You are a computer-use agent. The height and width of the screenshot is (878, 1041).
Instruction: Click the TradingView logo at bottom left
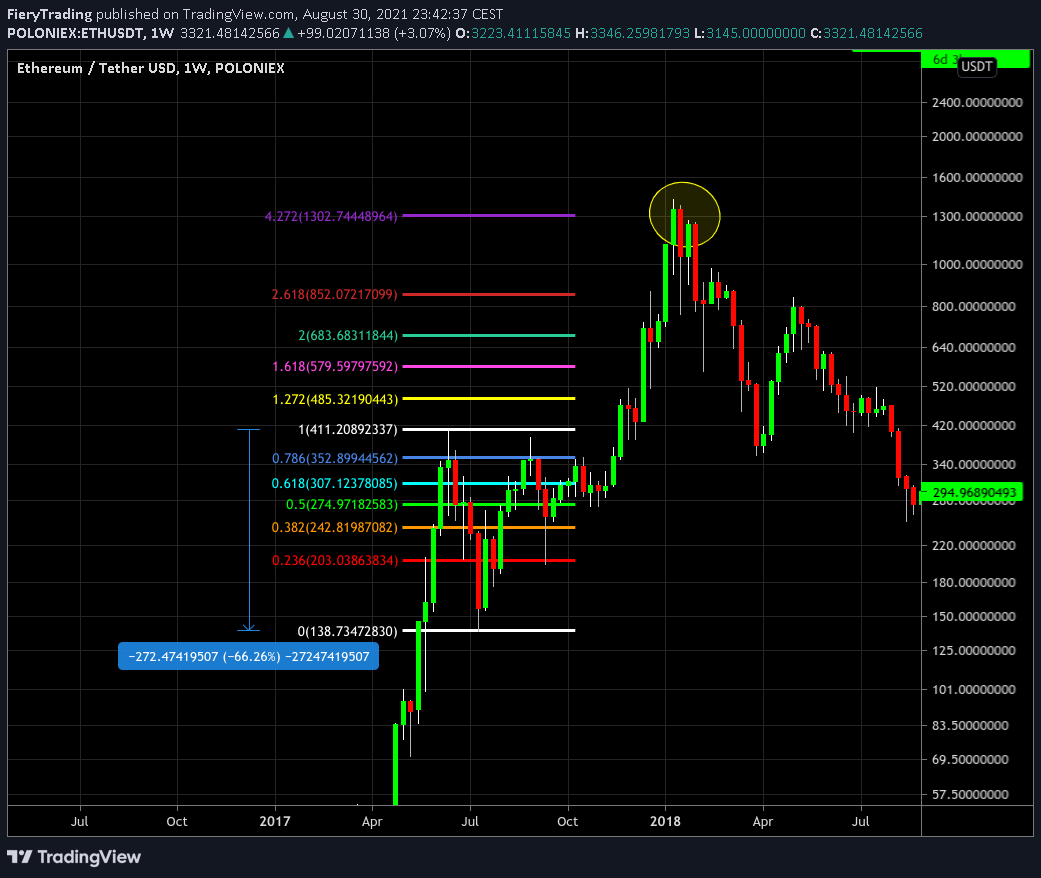pos(74,857)
